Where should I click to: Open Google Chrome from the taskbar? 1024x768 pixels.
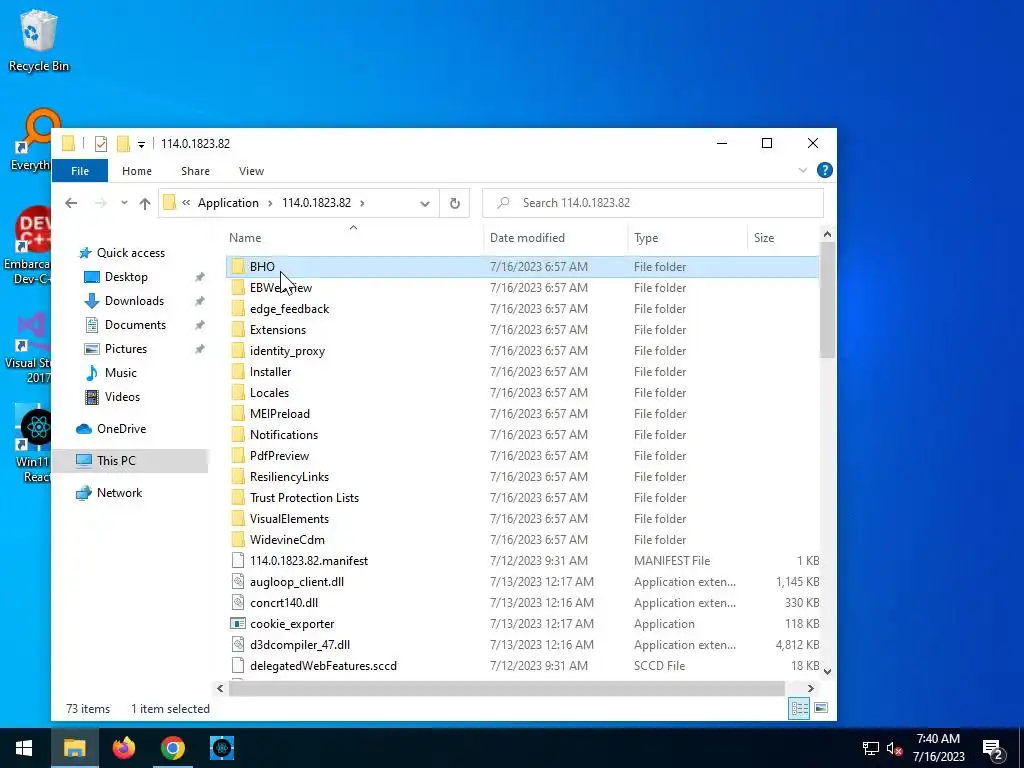(x=172, y=748)
